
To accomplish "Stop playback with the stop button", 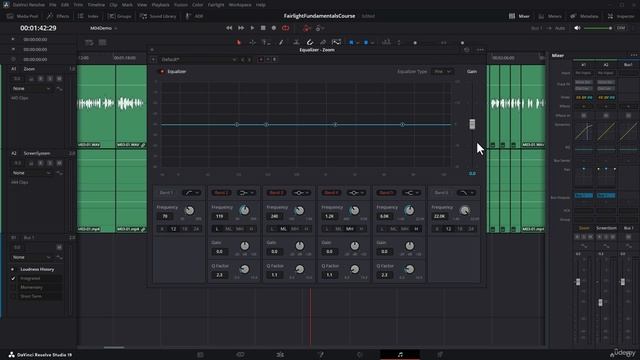I will coord(263,28).
